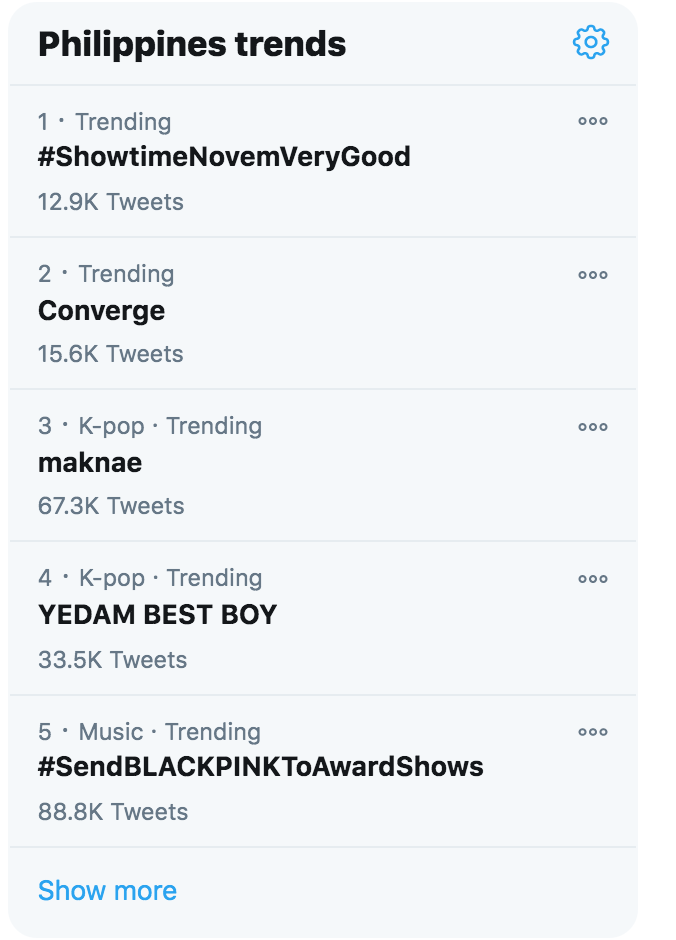Open the YEDAM BEST BOY trend
Image resolution: width=676 pixels, height=940 pixels.
pos(158,615)
